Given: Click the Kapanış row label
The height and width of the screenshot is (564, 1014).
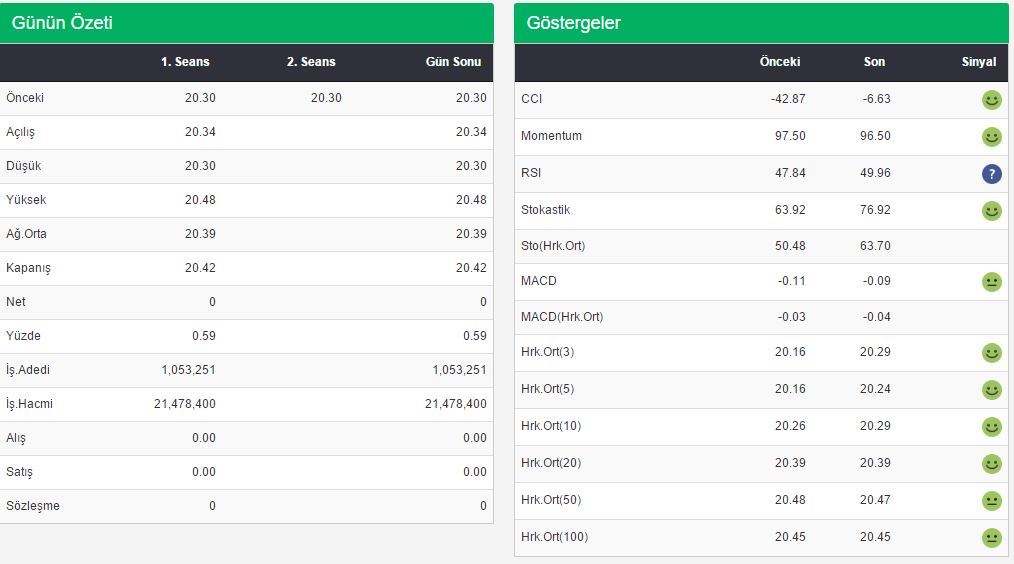Looking at the screenshot, I should 28,268.
